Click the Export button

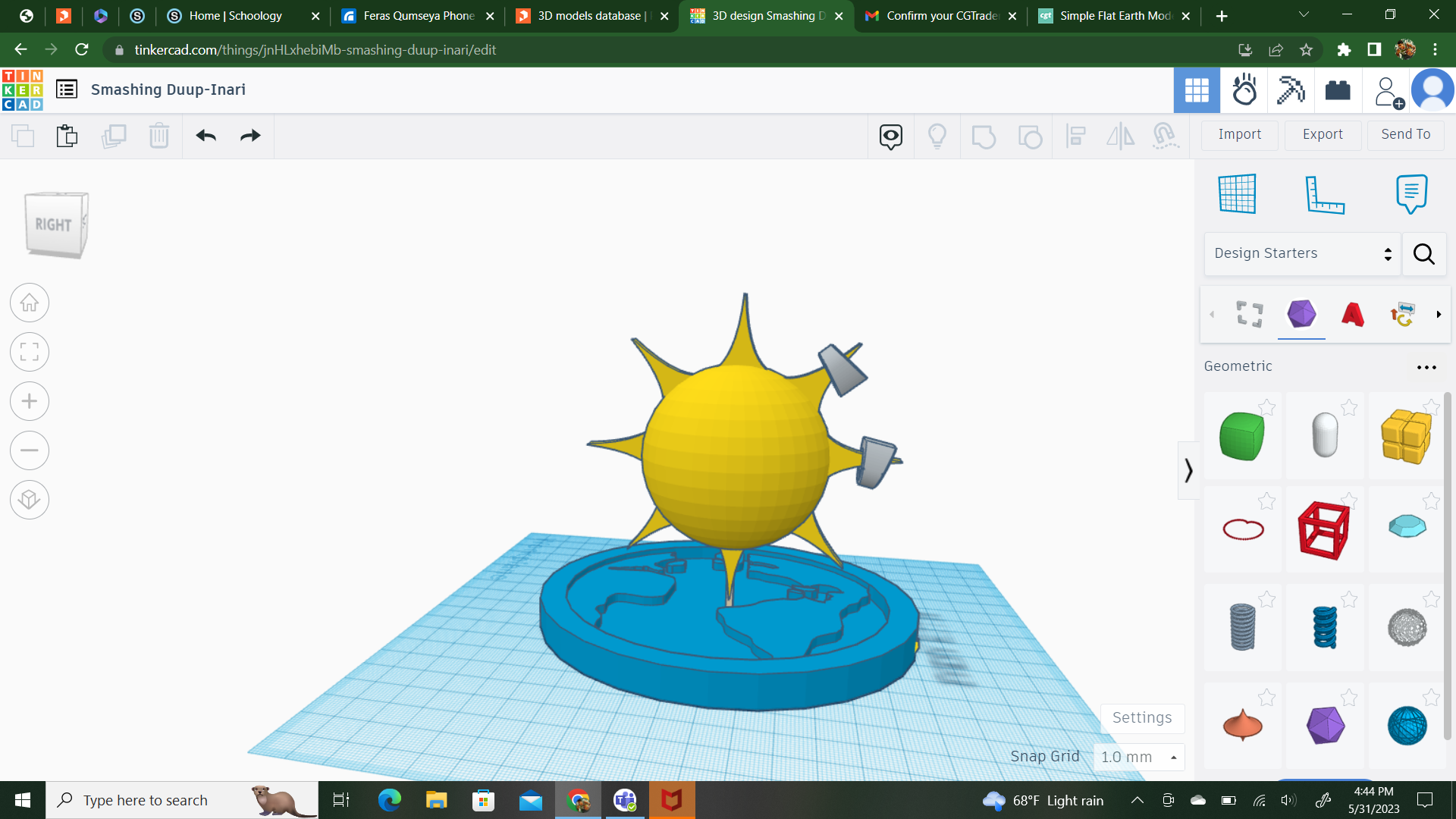(x=1323, y=134)
